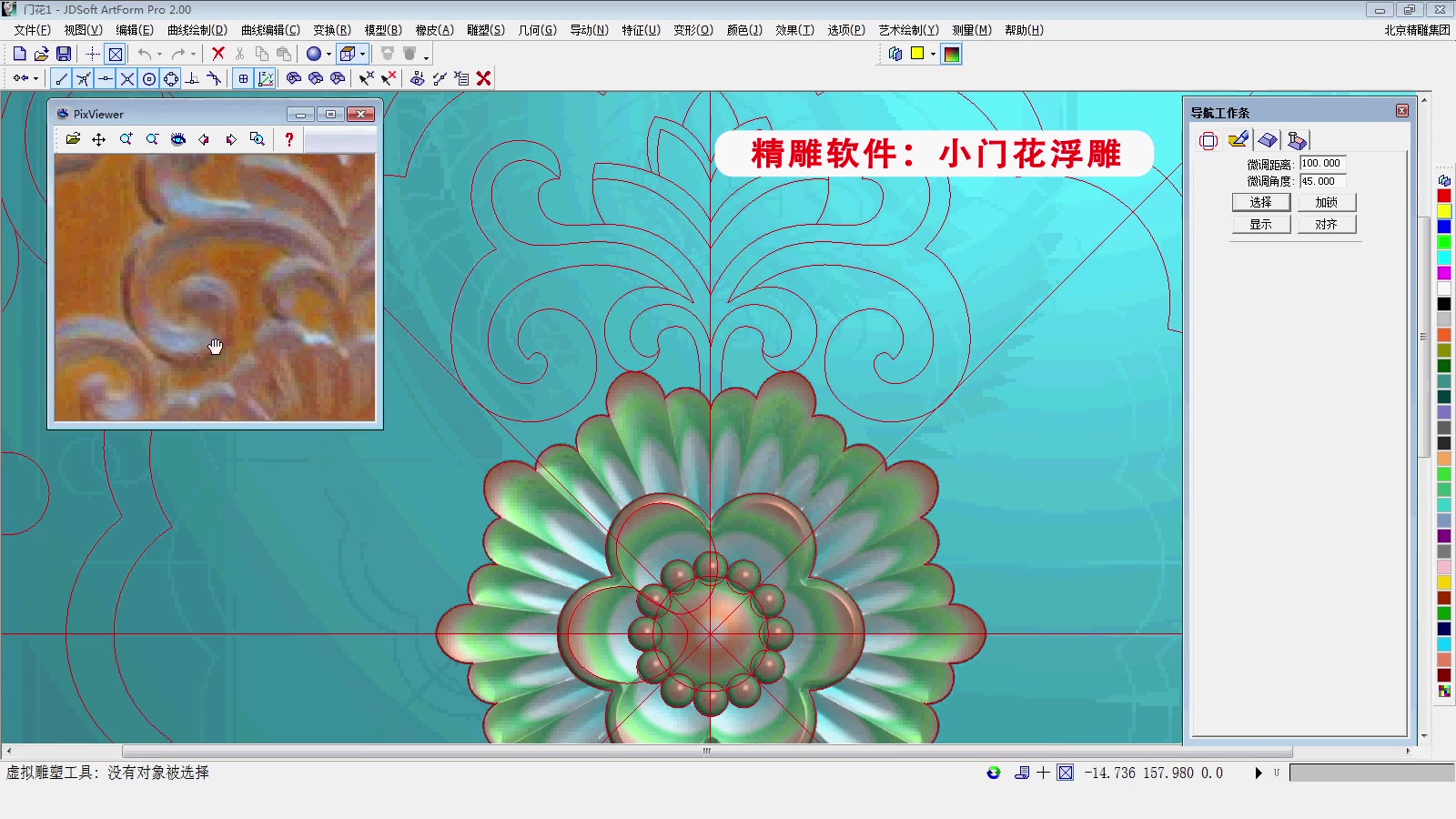The image size is (1456, 819).
Task: Zoom in within PixViewer
Action: (126, 139)
